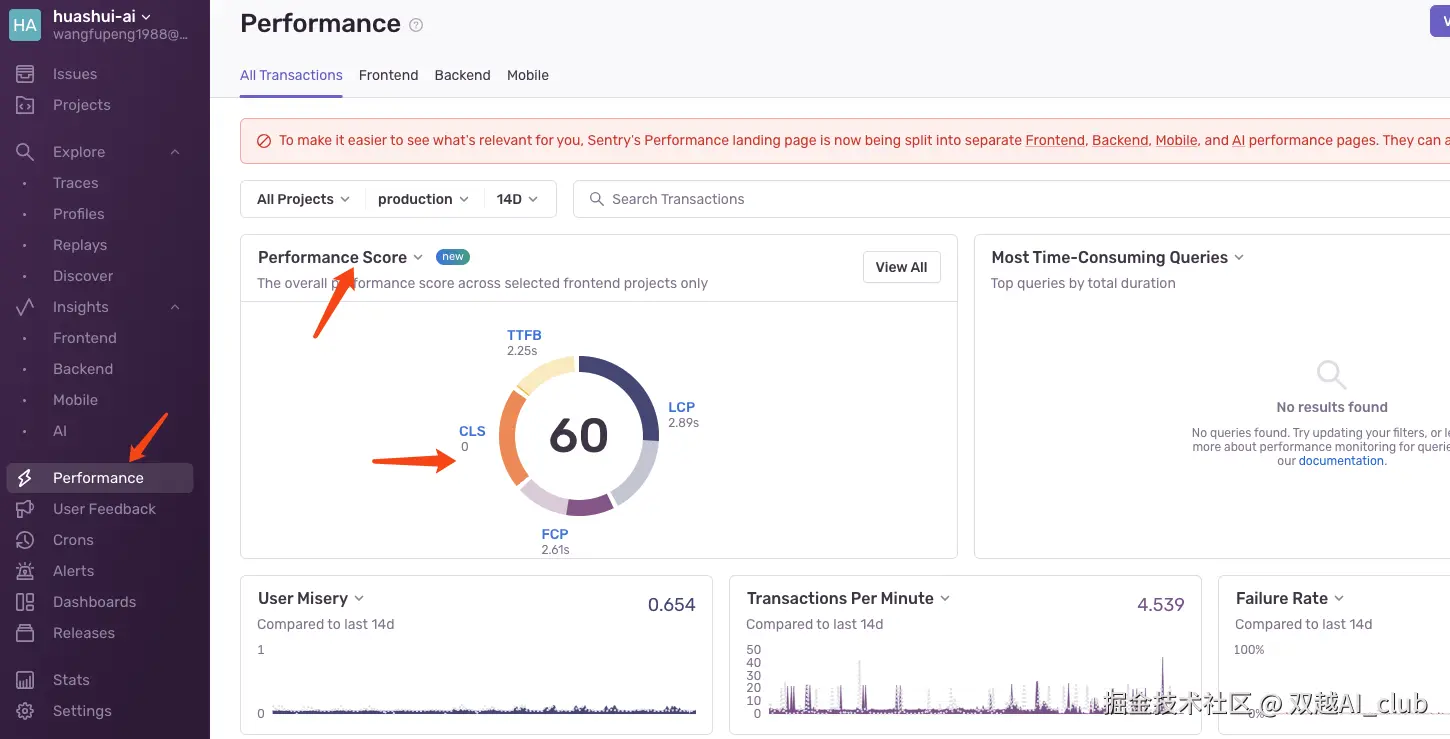This screenshot has height=739, width=1450.
Task: Open Settings gear icon in sidebar
Action: (25, 711)
